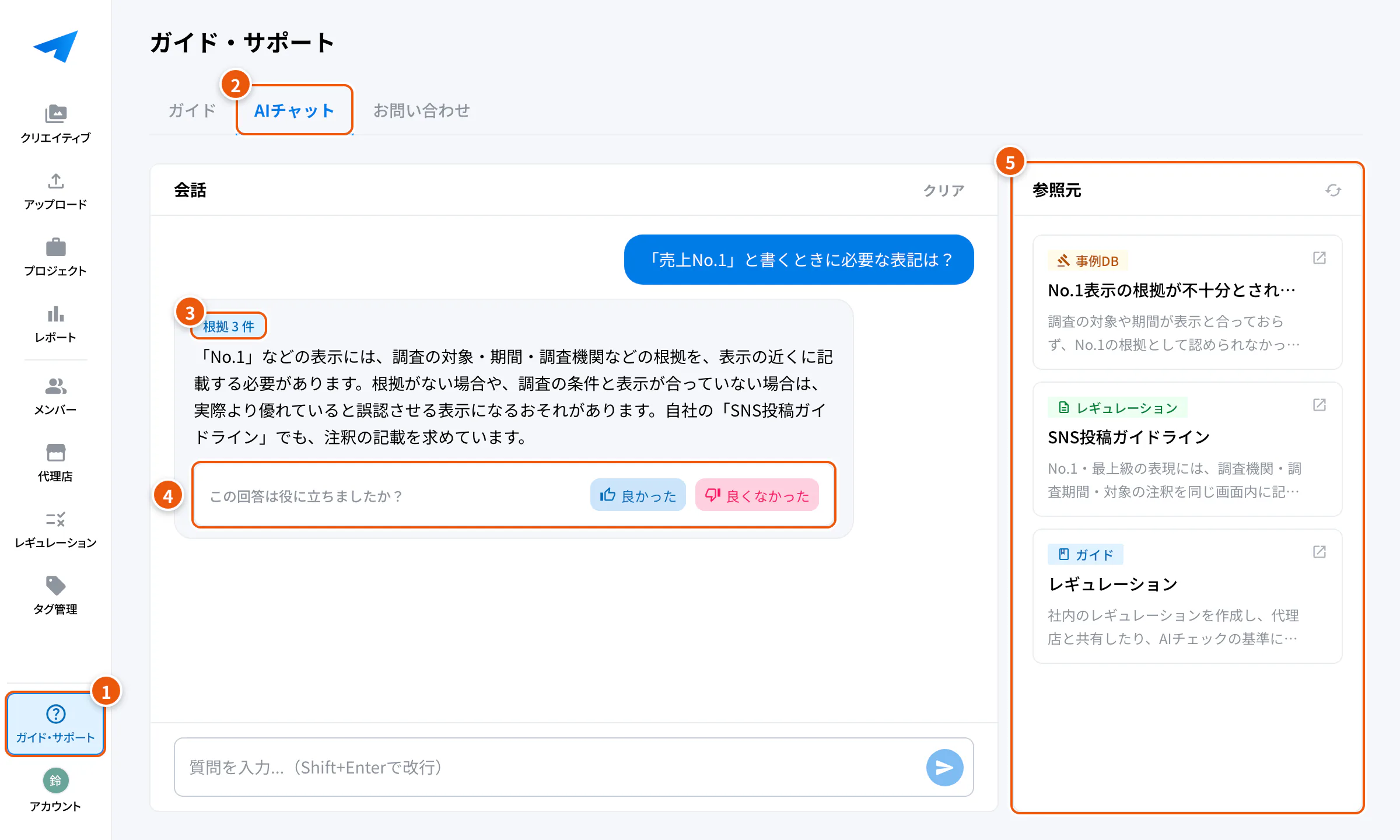The image size is (1400, 840).
Task: Click the AI answer paragraph starting 「No.1」などの表示には
Action: (x=513, y=397)
